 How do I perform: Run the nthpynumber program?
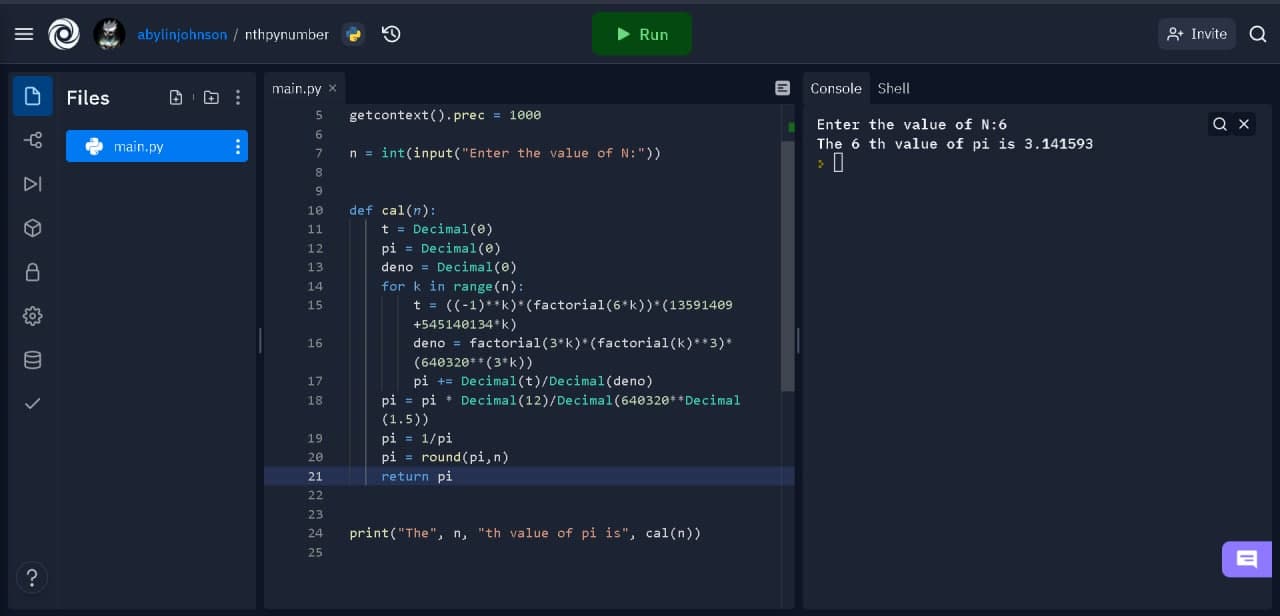click(642, 33)
